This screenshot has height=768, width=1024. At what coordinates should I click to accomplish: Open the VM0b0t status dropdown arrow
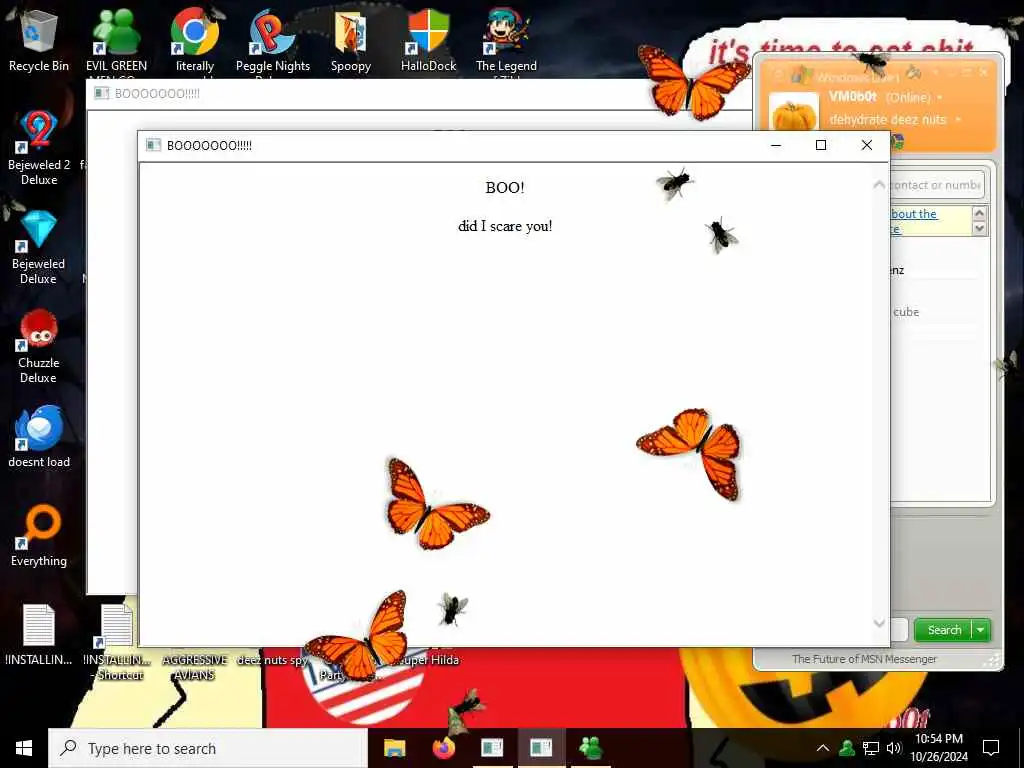coord(940,97)
